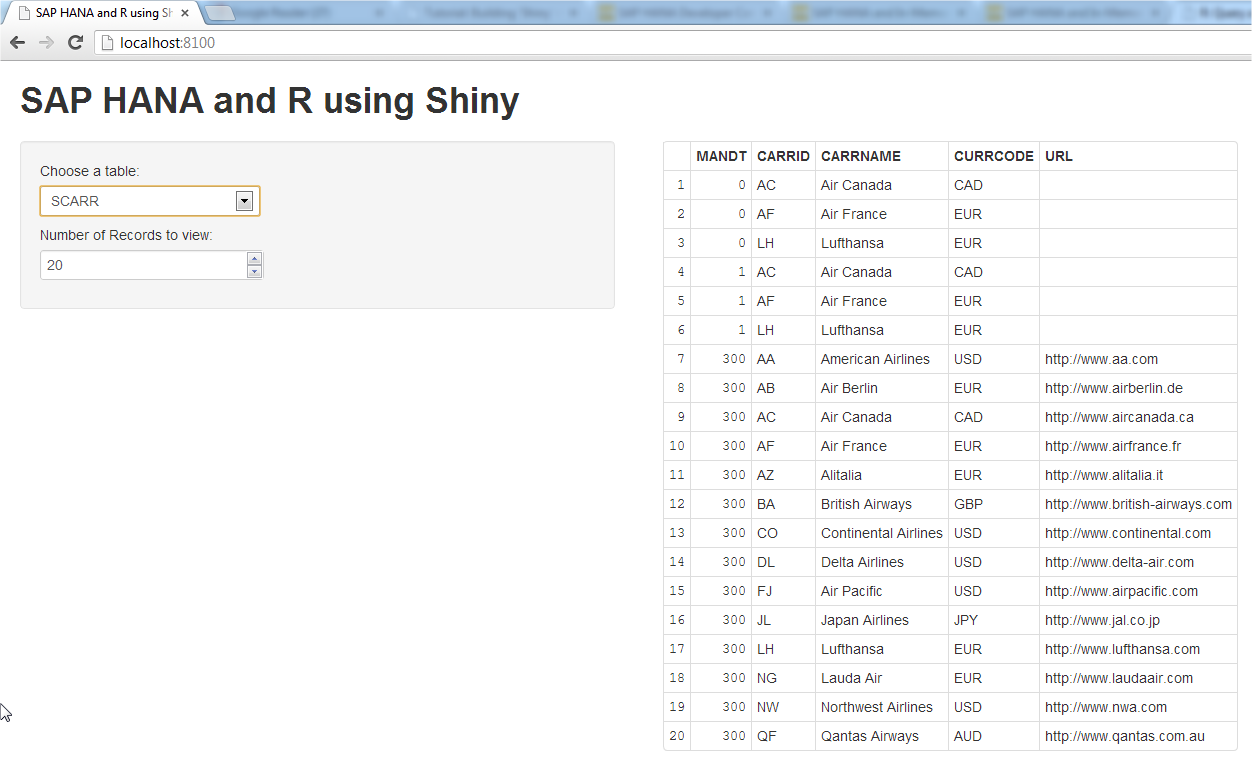
Task: Select the http://www.laudaair.com URL cell
Action: (x=1138, y=678)
